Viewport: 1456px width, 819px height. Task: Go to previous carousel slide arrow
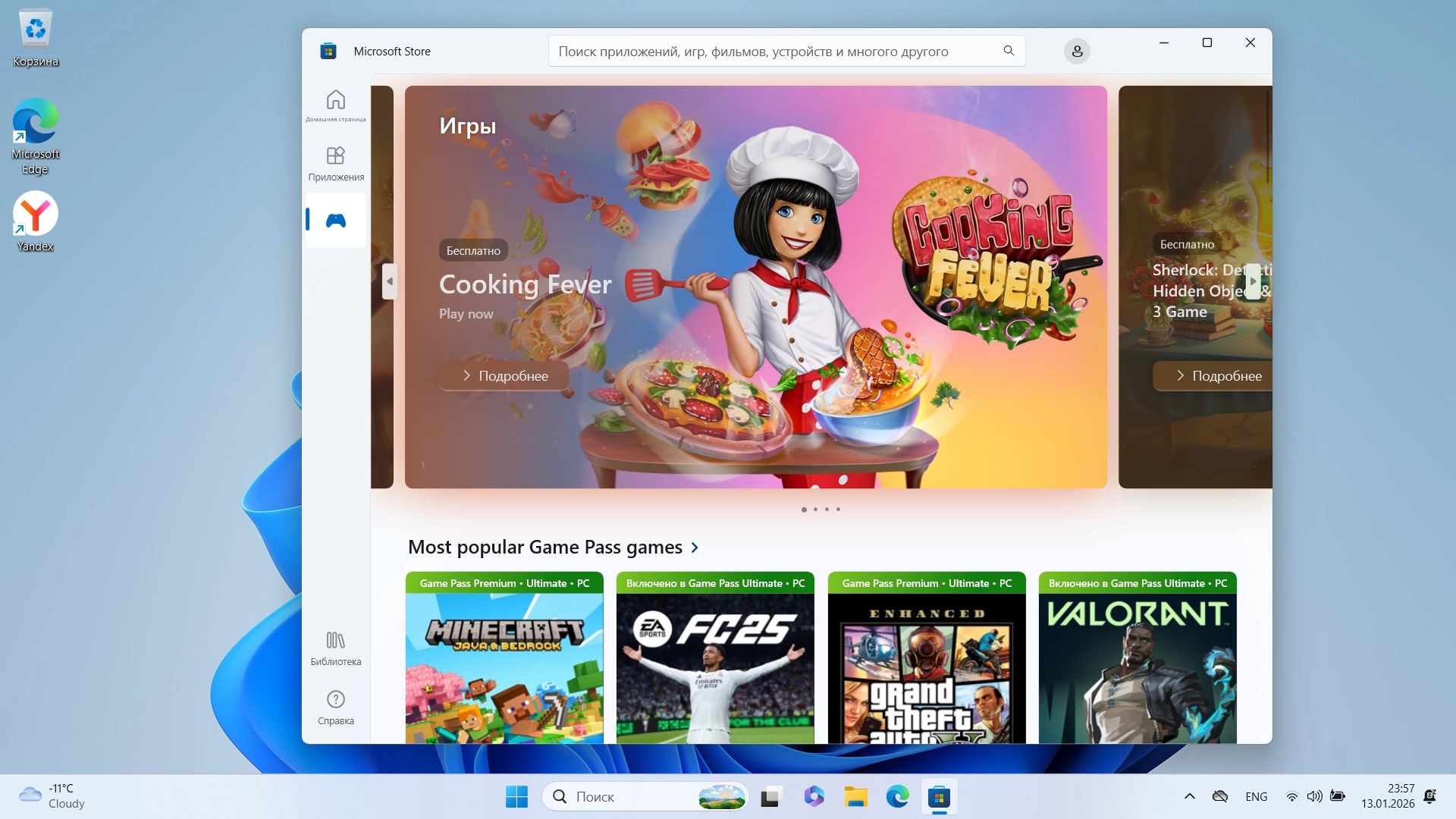point(389,281)
